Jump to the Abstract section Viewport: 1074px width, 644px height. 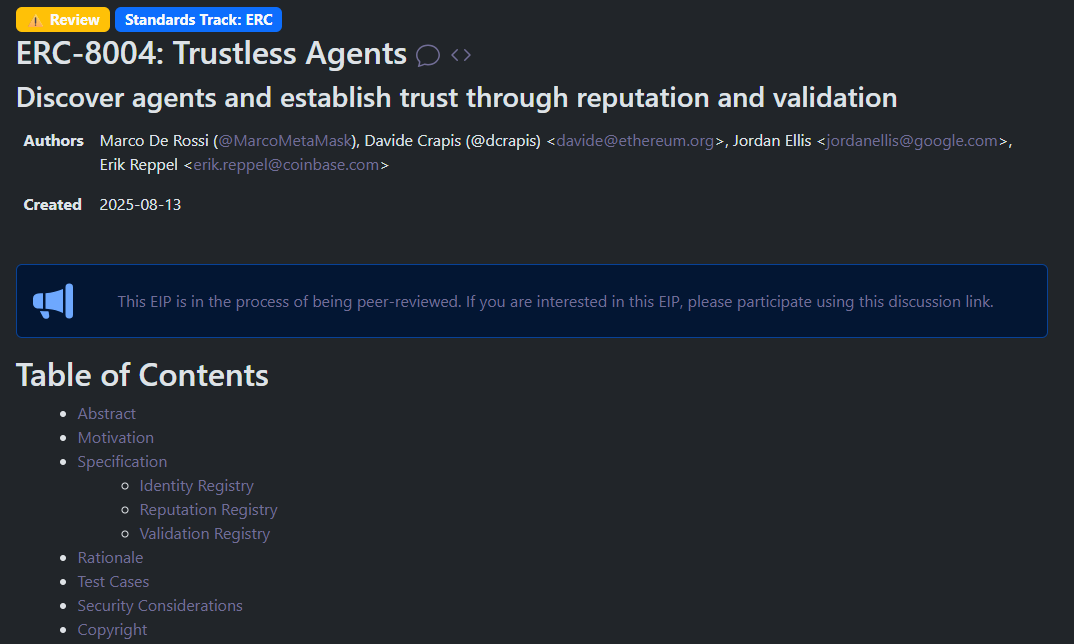(107, 413)
